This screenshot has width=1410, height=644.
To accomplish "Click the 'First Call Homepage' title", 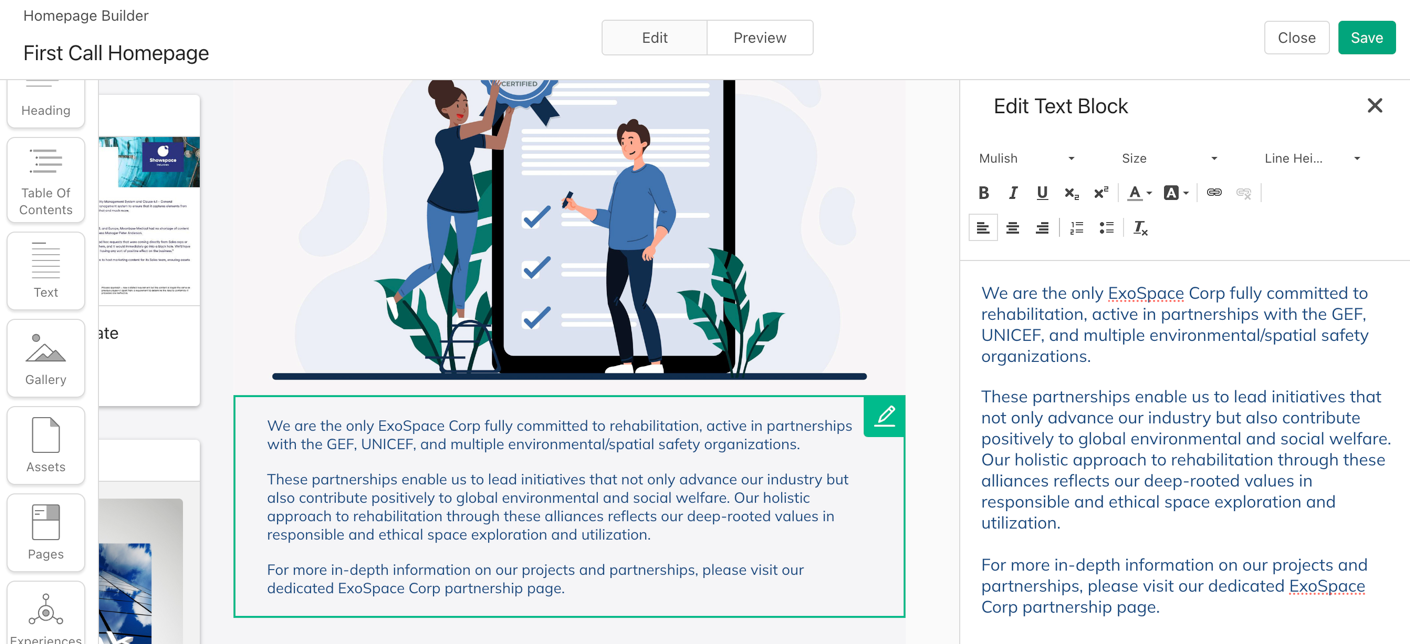I will click(x=116, y=53).
